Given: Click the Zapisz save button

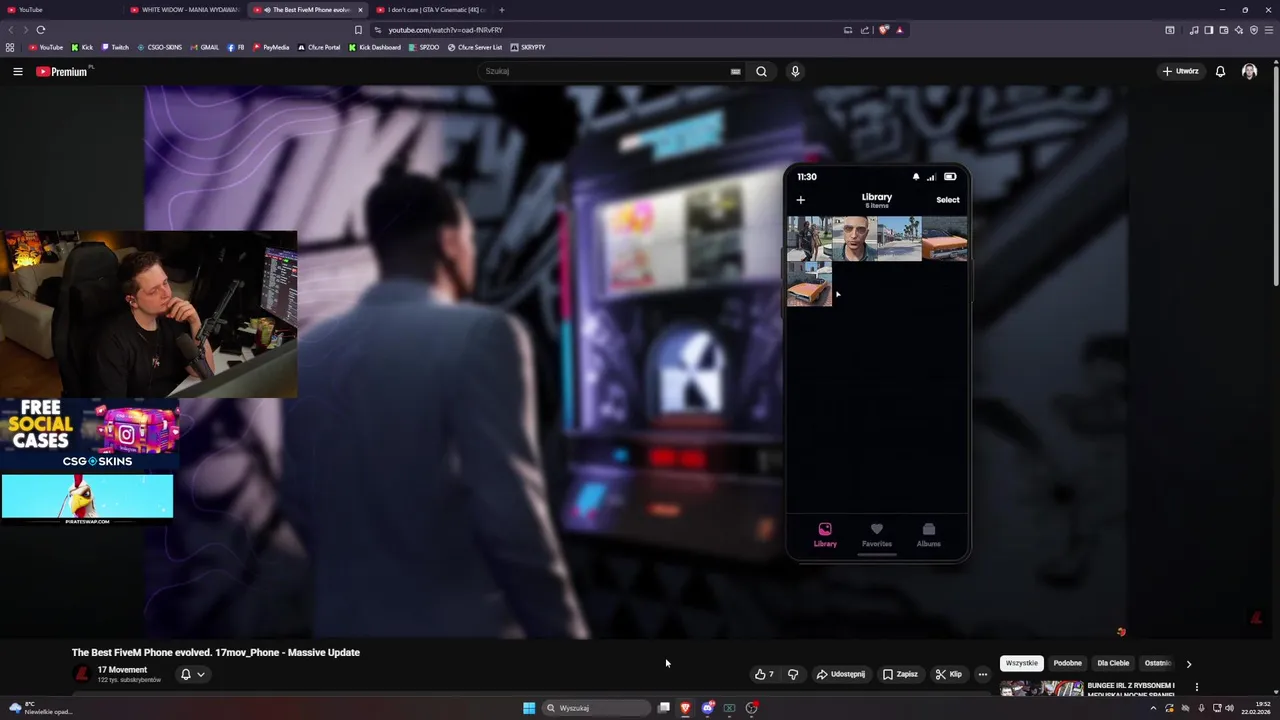Looking at the screenshot, I should (x=900, y=674).
